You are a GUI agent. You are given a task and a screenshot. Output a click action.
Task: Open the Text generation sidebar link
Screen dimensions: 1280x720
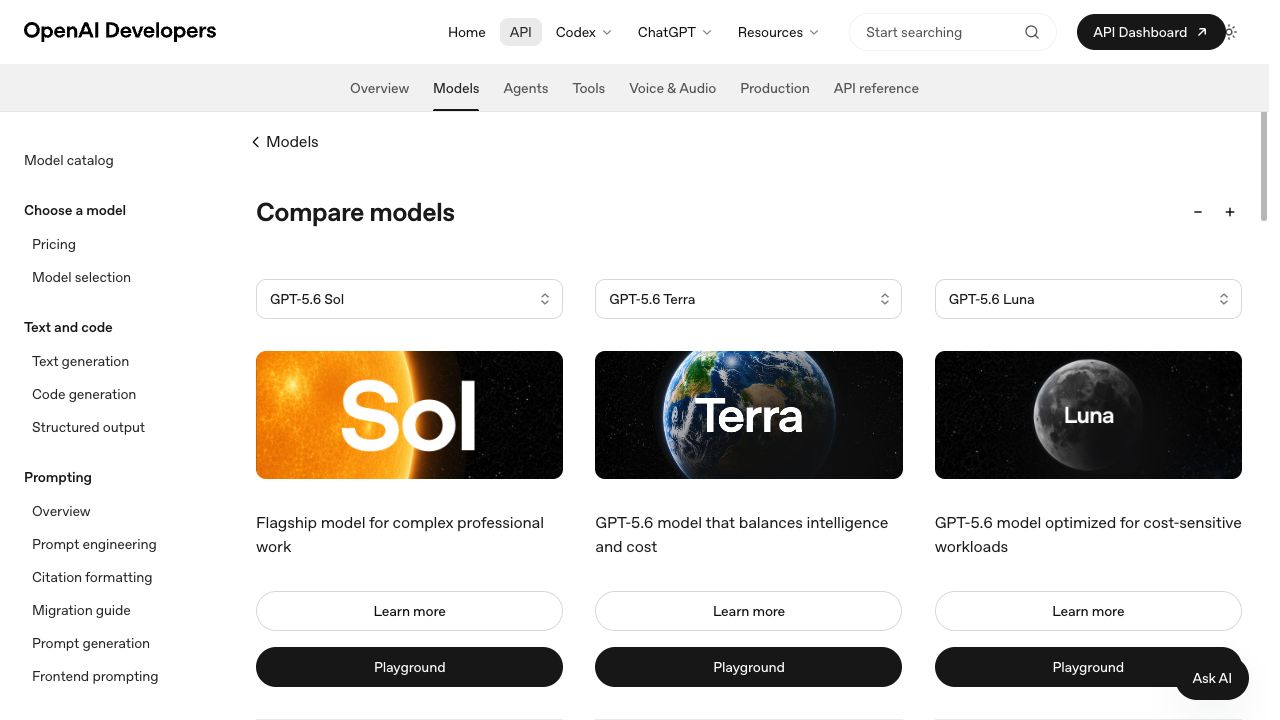pos(80,361)
